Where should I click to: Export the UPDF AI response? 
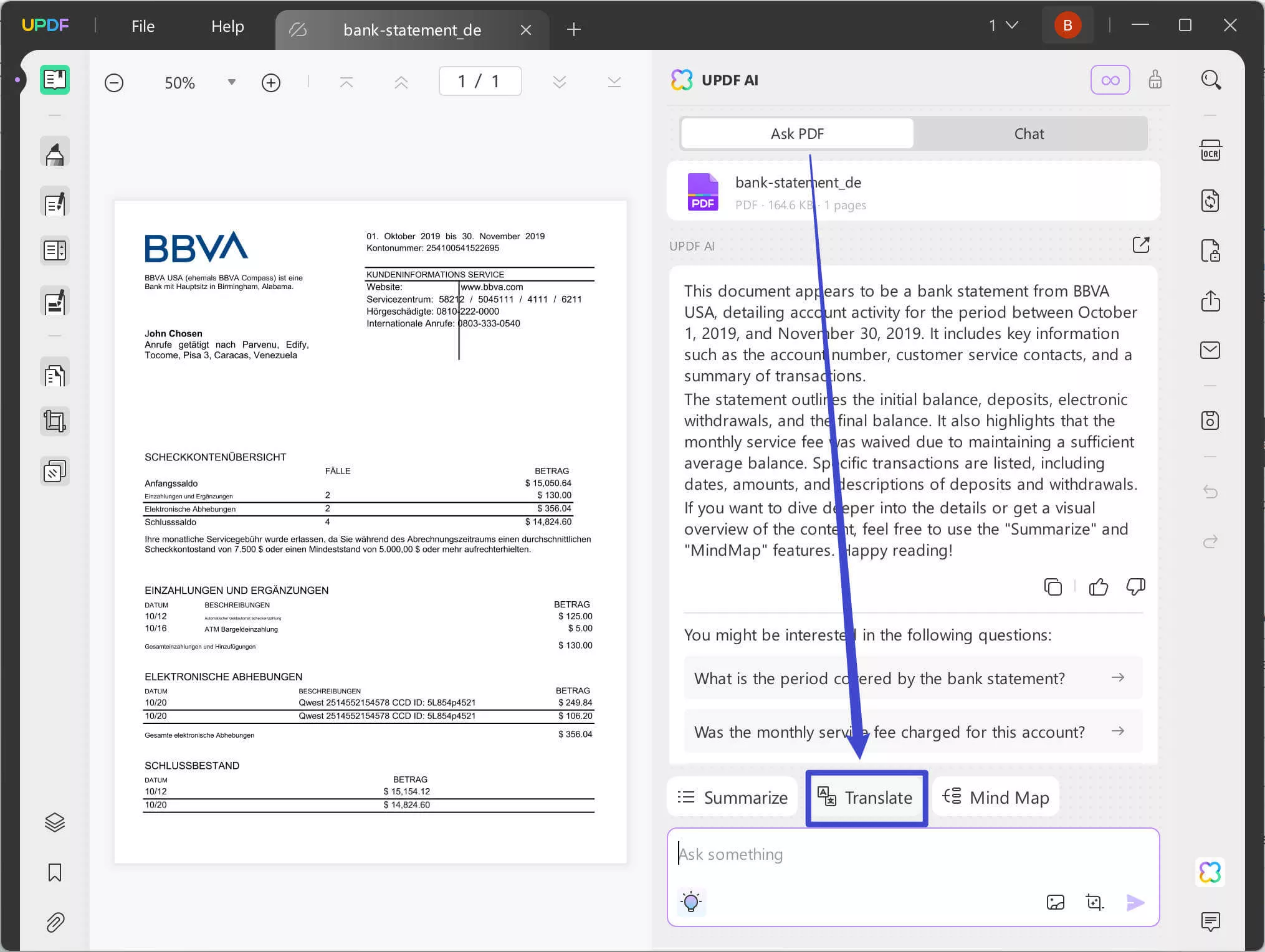[x=1141, y=245]
